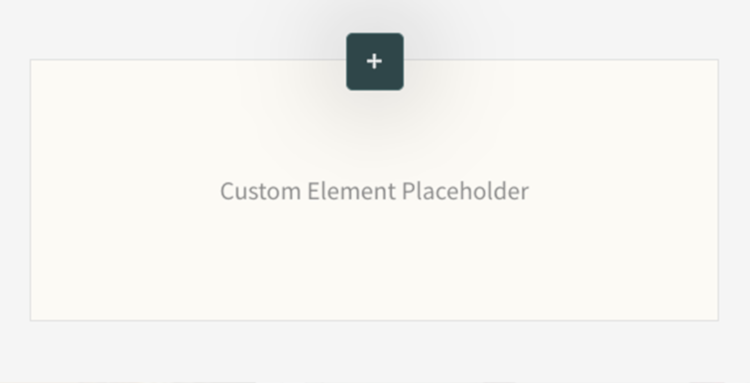Select the gray placeholder caption
The image size is (750, 383).
coord(375,191)
